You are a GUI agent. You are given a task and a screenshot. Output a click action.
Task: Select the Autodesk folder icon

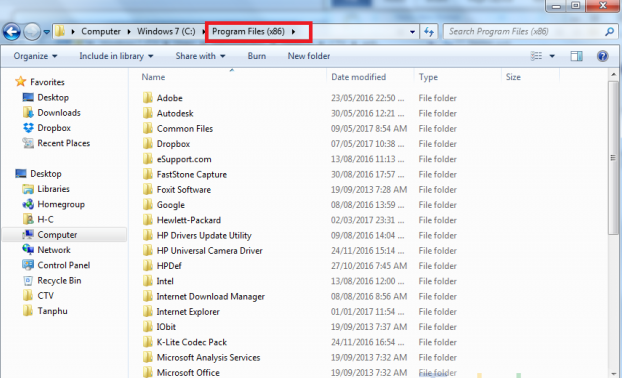148,113
